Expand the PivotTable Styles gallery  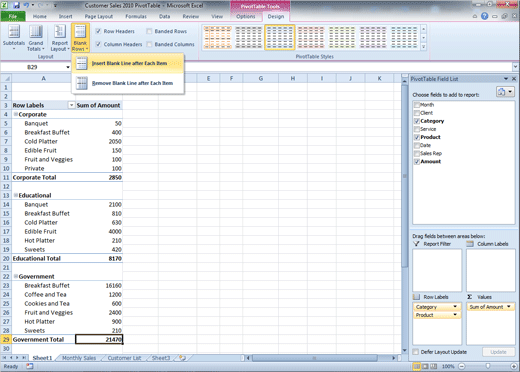pyautogui.click(x=424, y=47)
